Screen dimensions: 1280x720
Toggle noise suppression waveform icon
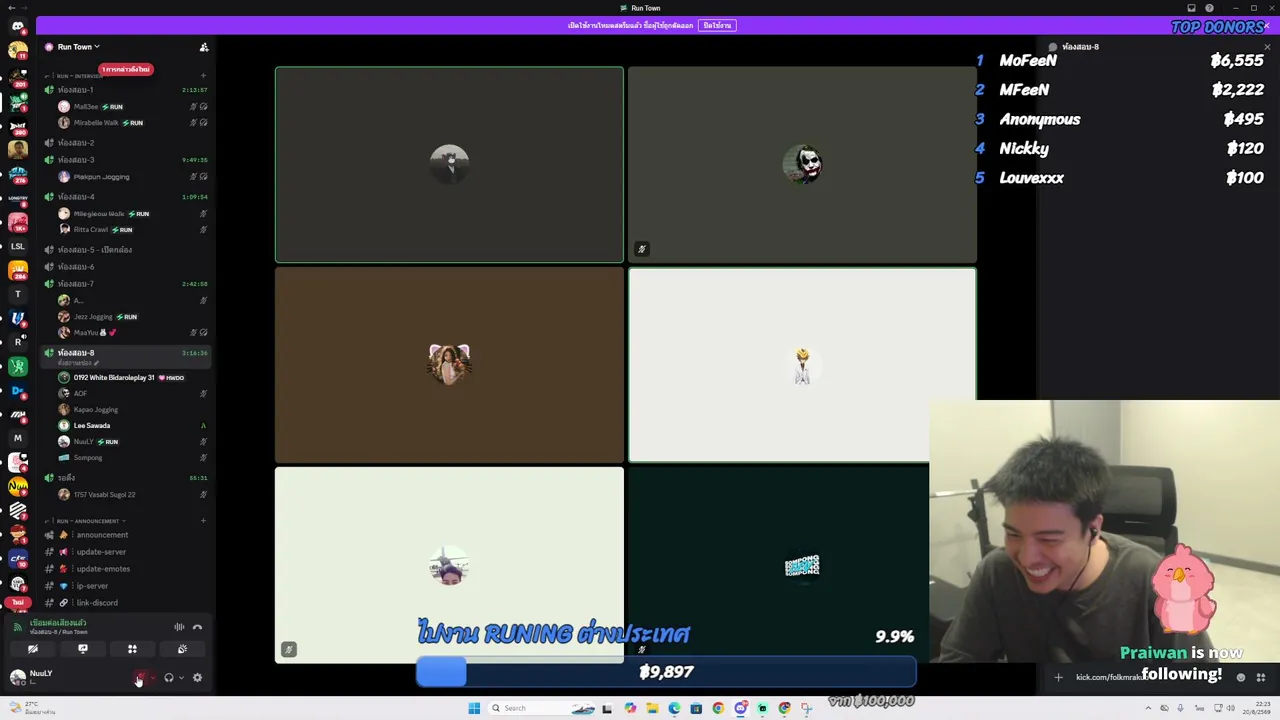(x=179, y=627)
